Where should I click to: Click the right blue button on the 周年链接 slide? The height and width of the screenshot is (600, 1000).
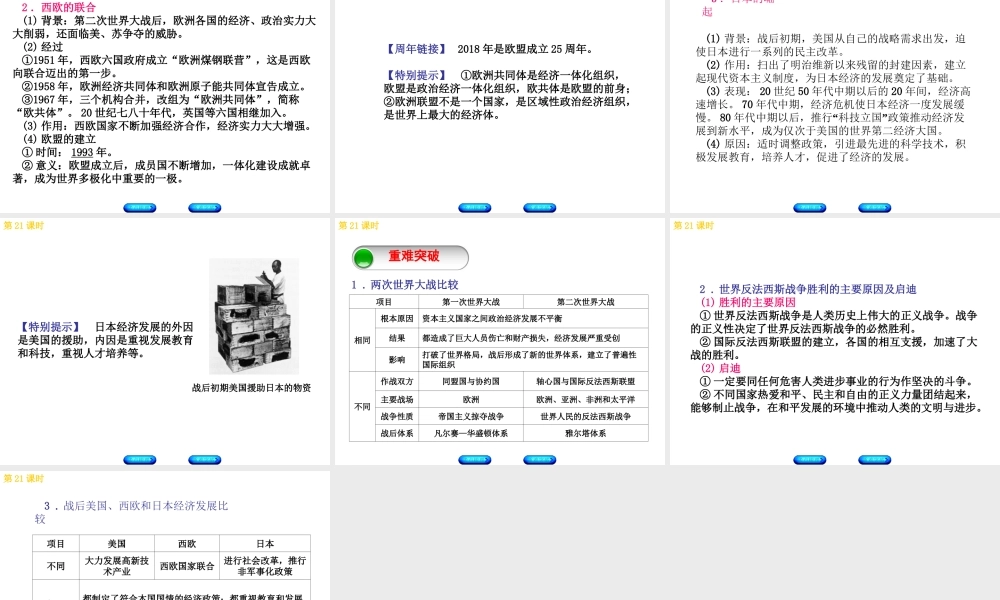pos(540,208)
